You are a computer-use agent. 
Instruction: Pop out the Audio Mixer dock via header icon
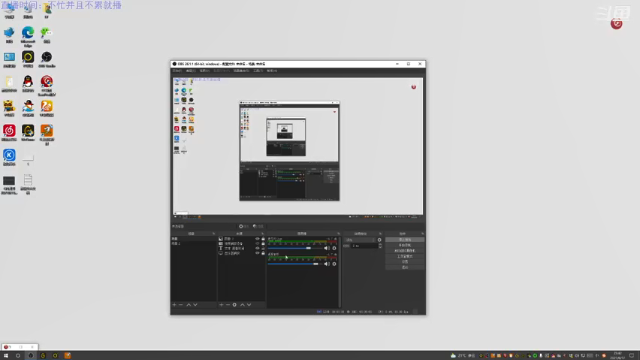(338, 233)
